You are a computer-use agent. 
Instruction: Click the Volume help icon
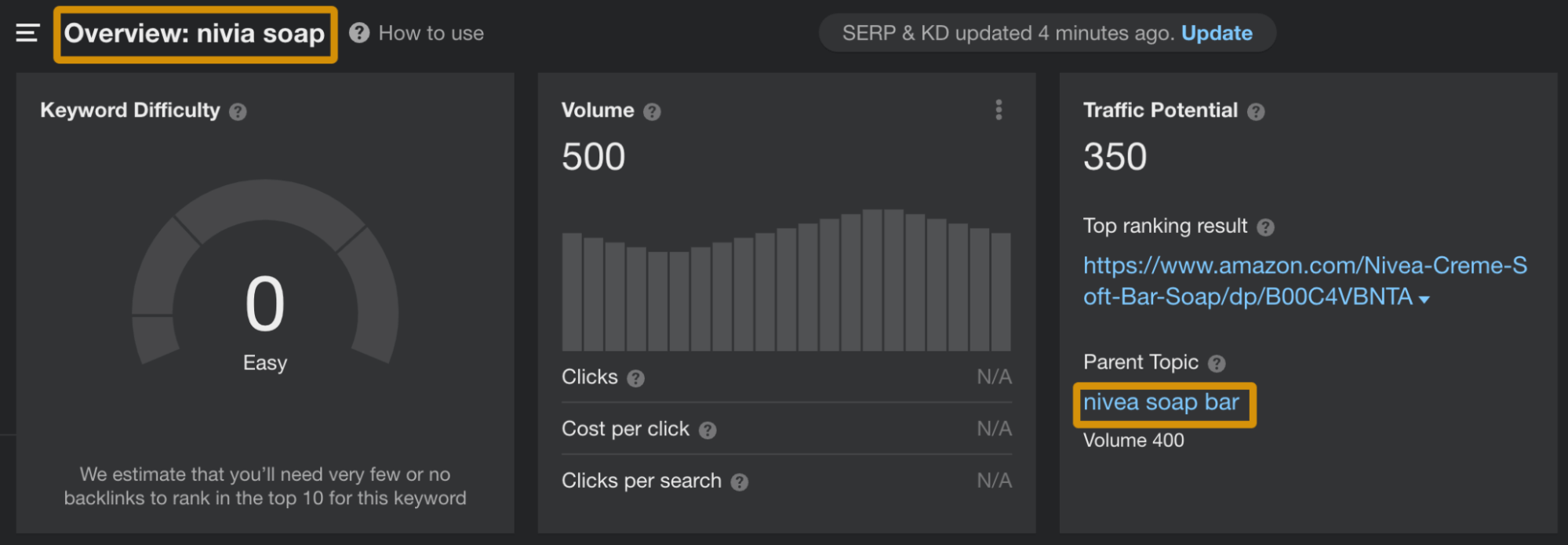[651, 111]
